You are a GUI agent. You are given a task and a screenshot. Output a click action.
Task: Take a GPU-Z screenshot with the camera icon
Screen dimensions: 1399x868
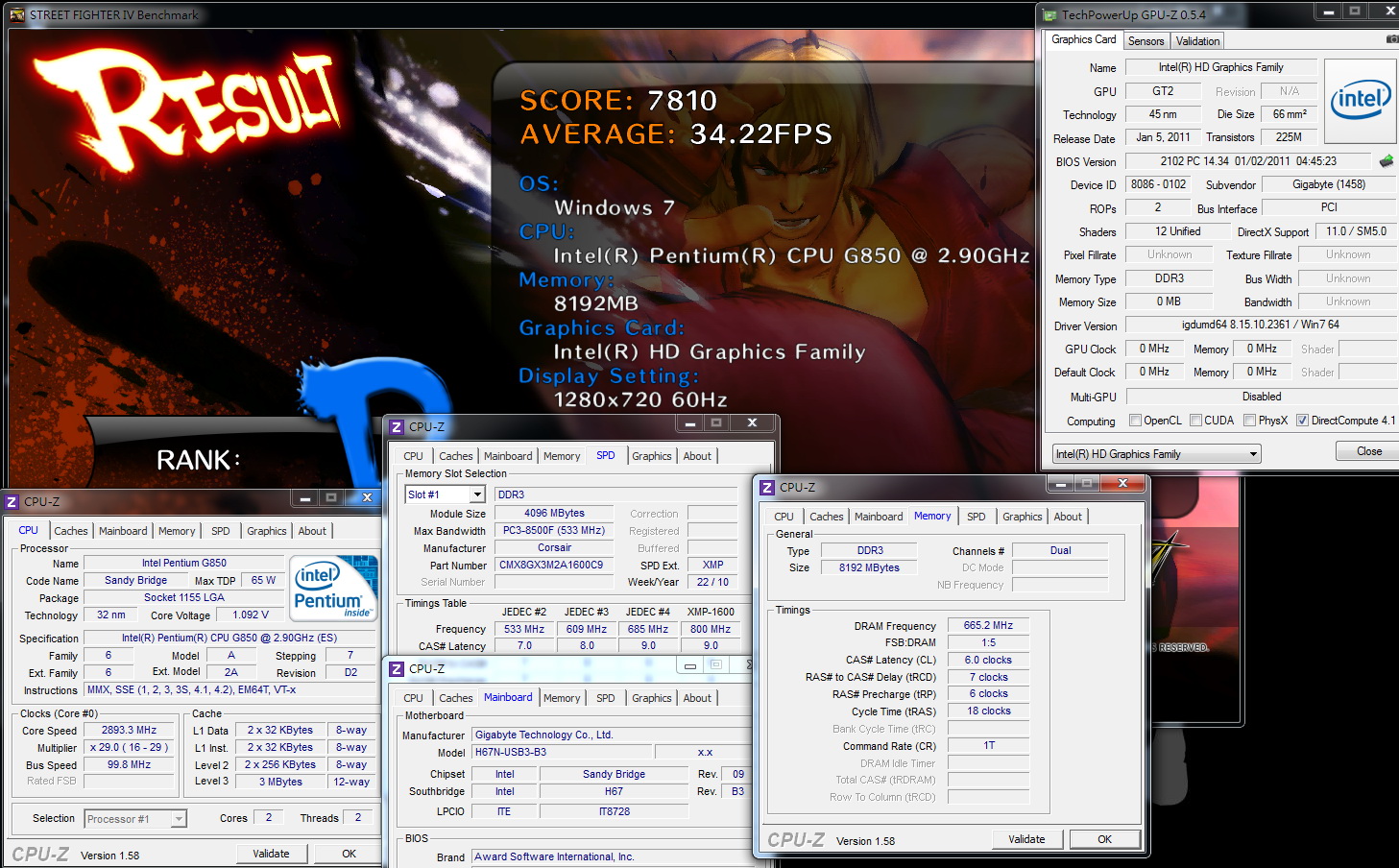click(1392, 39)
